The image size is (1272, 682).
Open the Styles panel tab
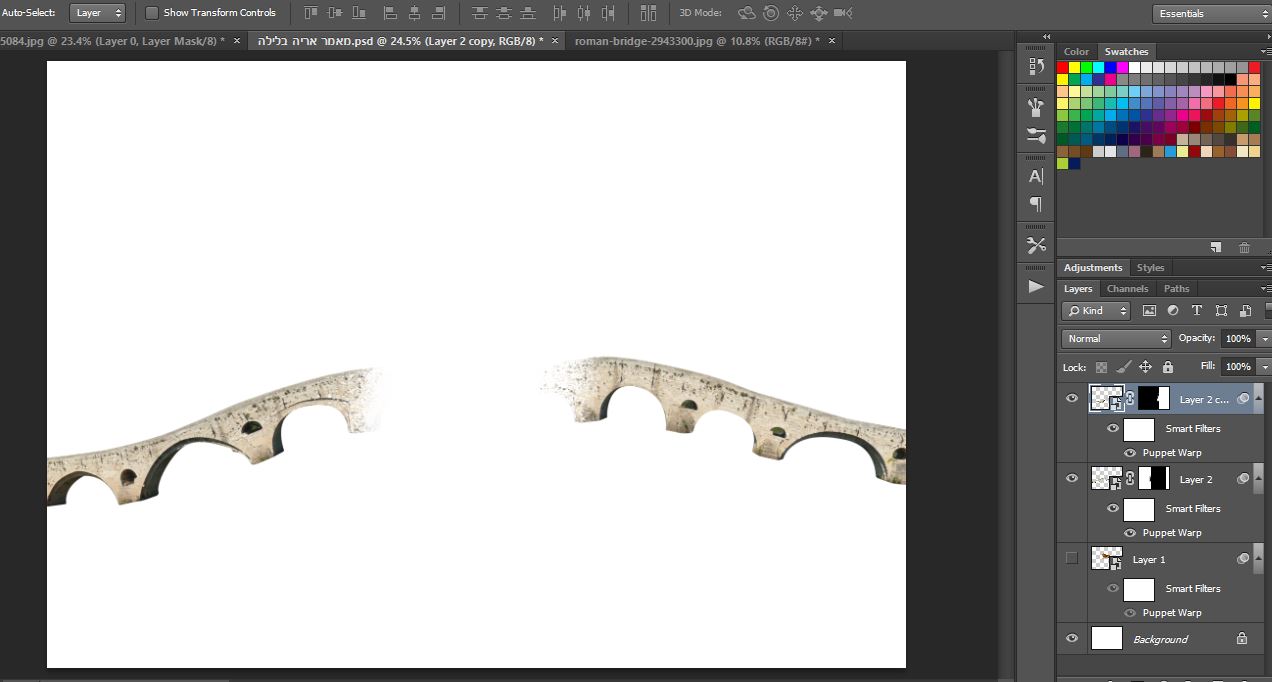pos(1150,268)
